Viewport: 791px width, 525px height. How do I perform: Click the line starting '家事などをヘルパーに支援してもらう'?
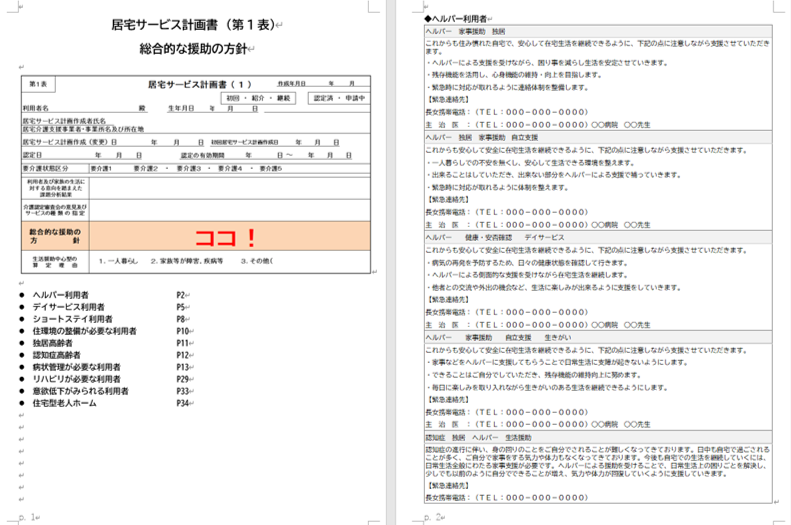coord(557,363)
